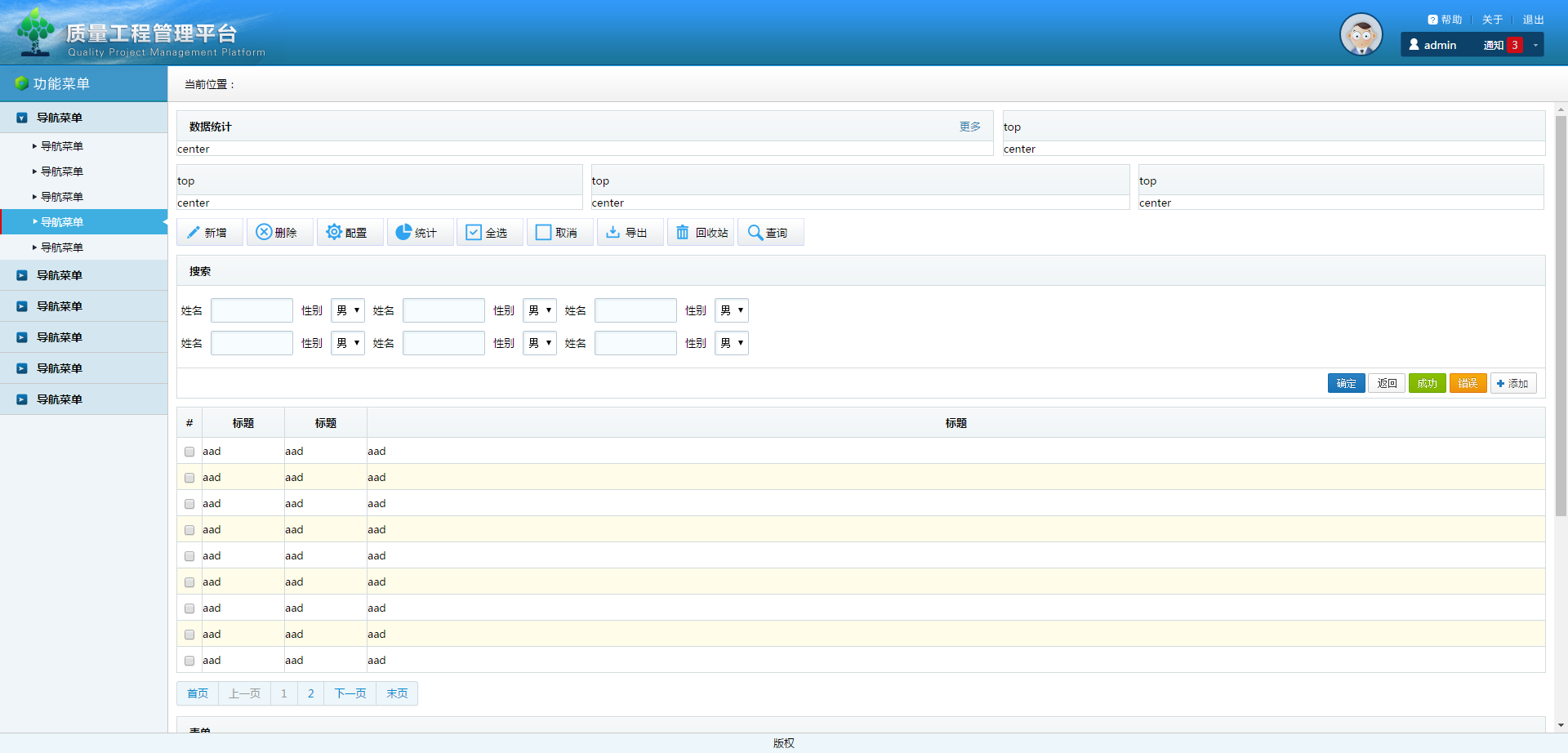
Task: Click the pencil icon for 新增
Action: 194,233
